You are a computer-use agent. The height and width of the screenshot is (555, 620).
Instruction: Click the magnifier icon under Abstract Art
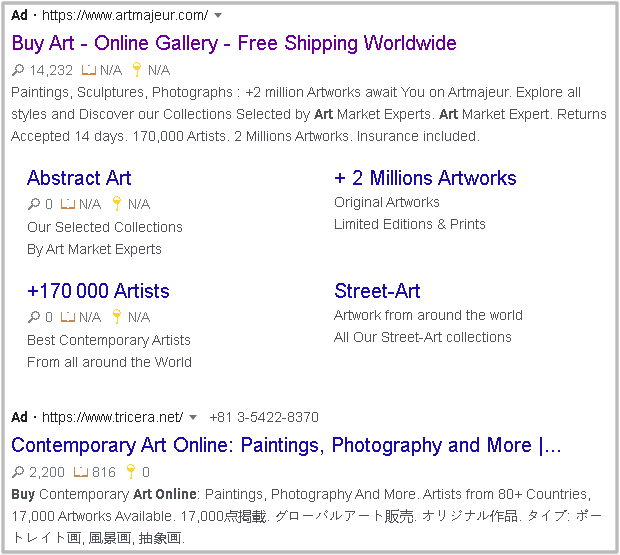[x=34, y=204]
